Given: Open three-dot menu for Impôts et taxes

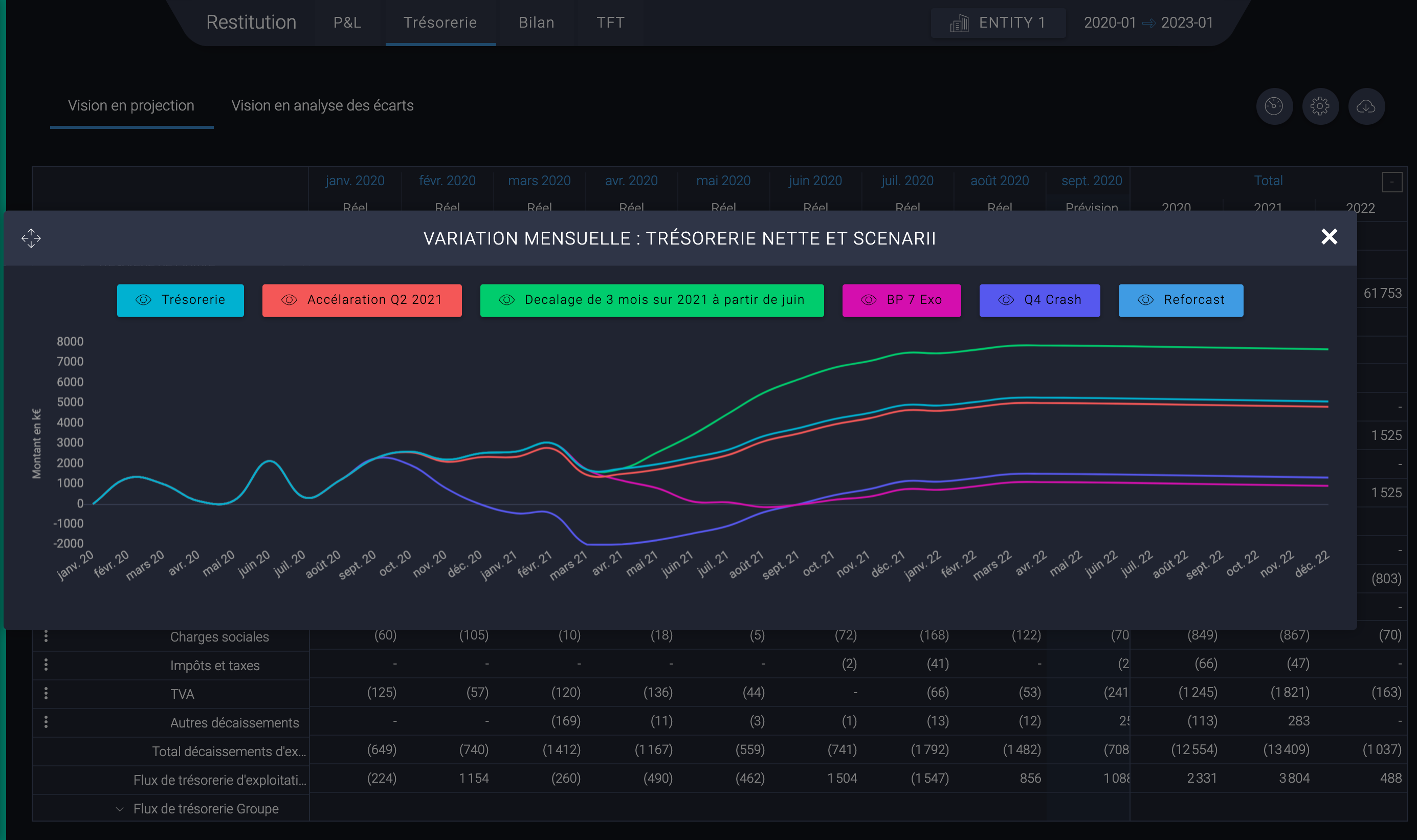Looking at the screenshot, I should click(x=46, y=665).
